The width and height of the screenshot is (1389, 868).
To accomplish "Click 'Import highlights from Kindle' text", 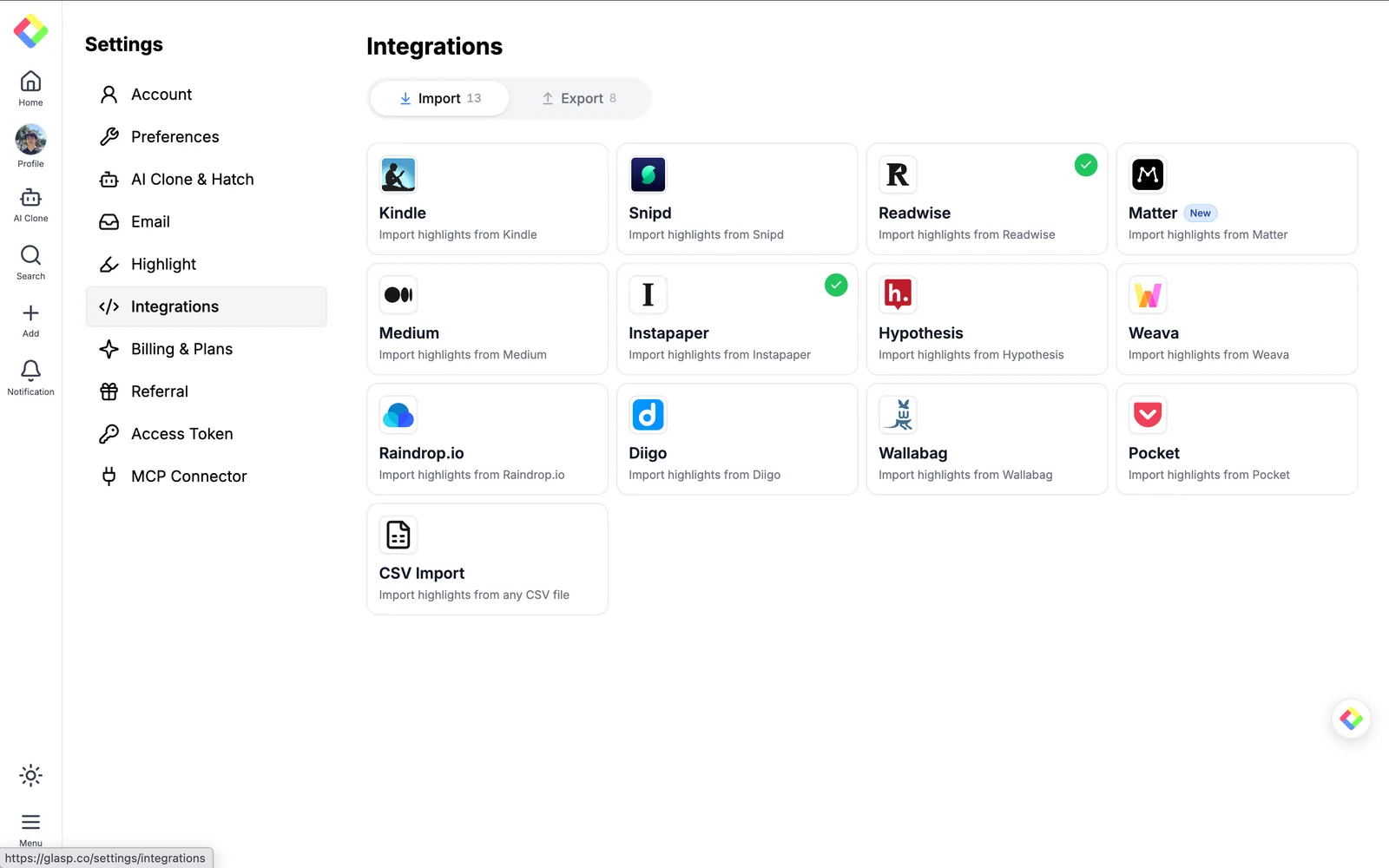I will (458, 235).
